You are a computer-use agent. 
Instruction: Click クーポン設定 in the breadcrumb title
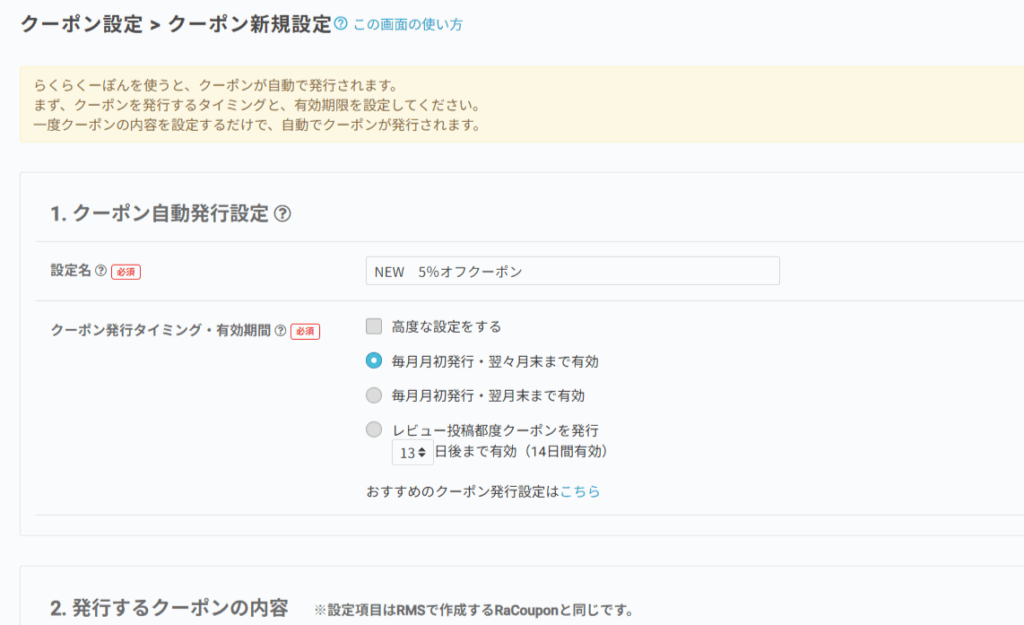tap(81, 24)
